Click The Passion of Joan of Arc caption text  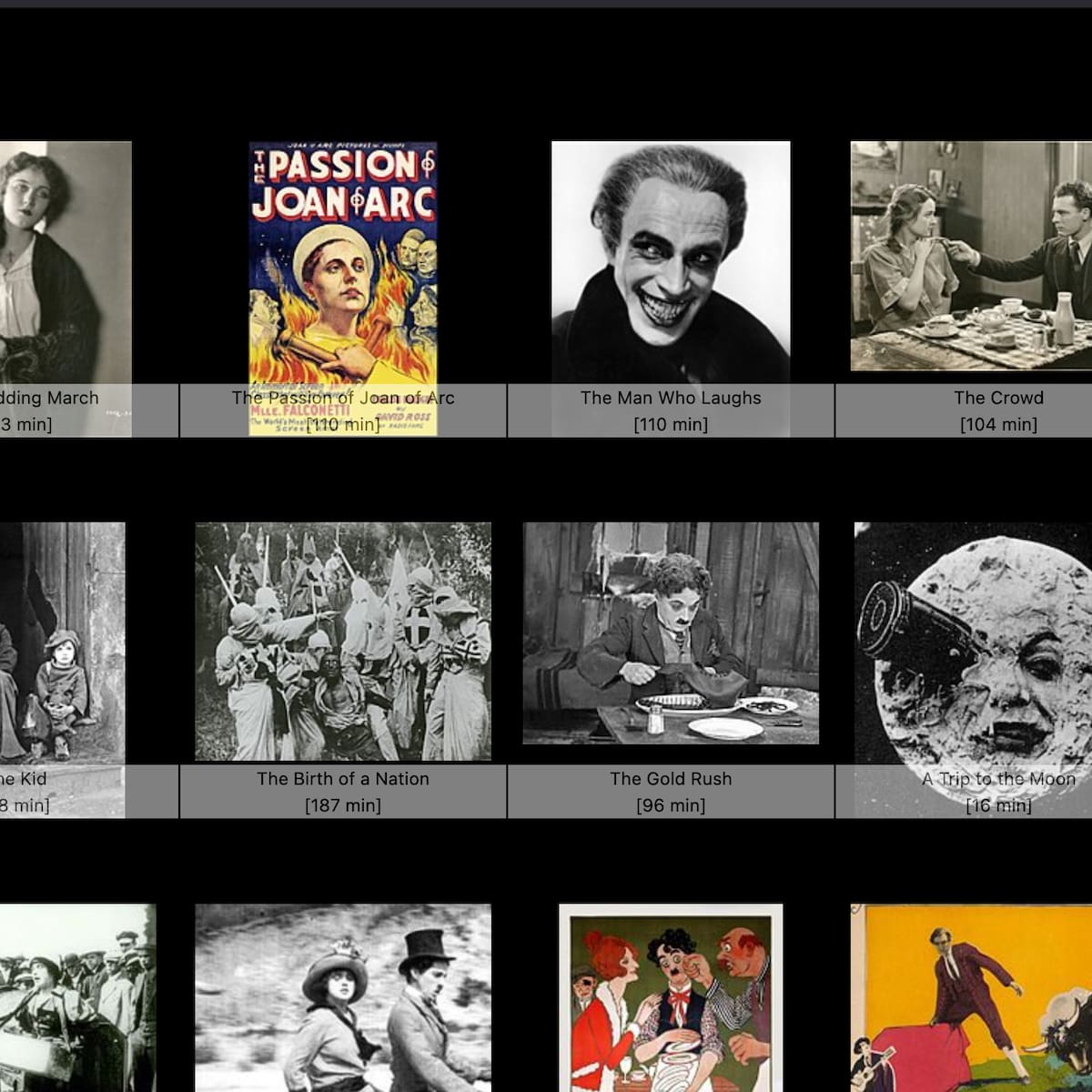tap(343, 398)
